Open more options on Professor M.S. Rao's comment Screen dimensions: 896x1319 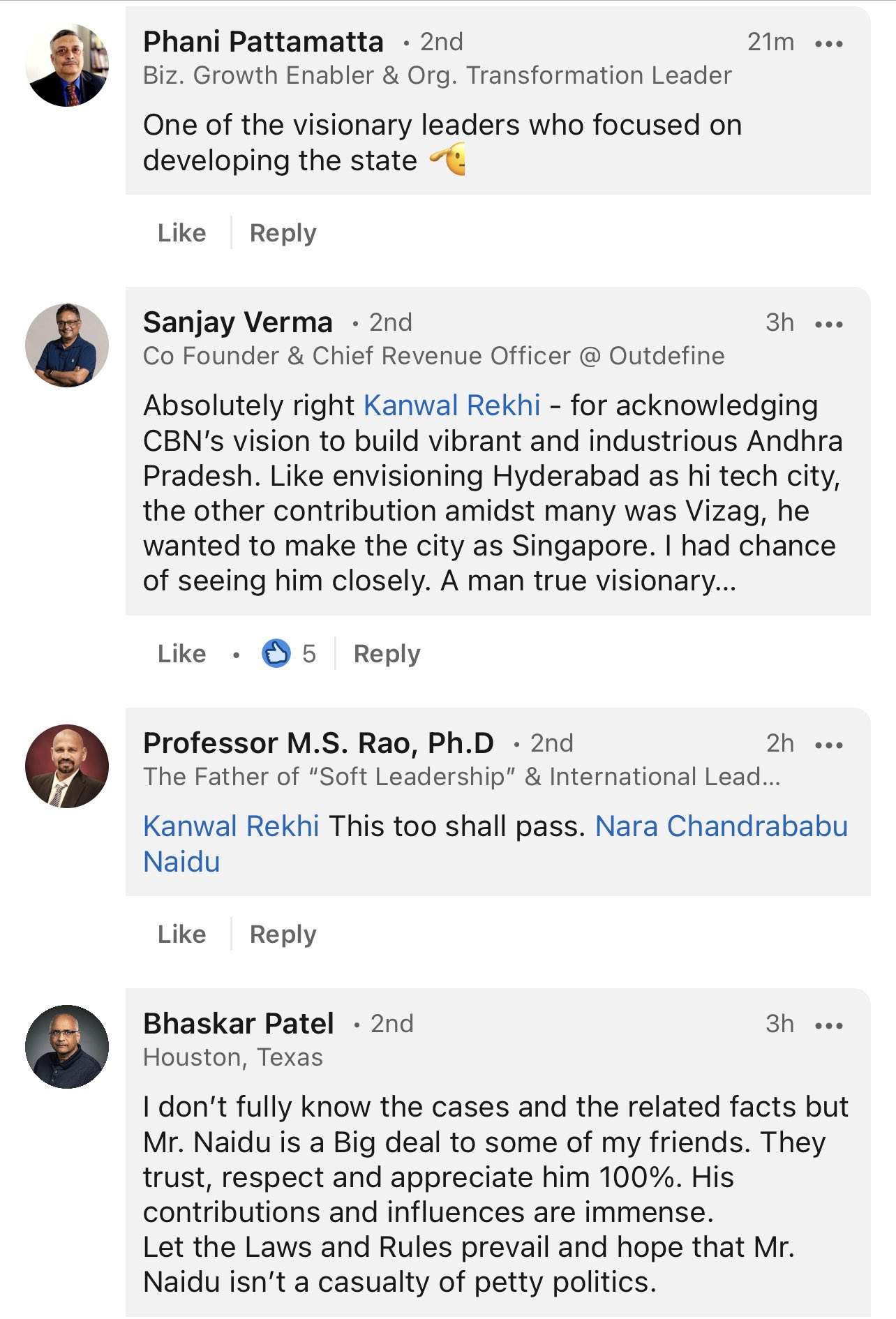828,745
